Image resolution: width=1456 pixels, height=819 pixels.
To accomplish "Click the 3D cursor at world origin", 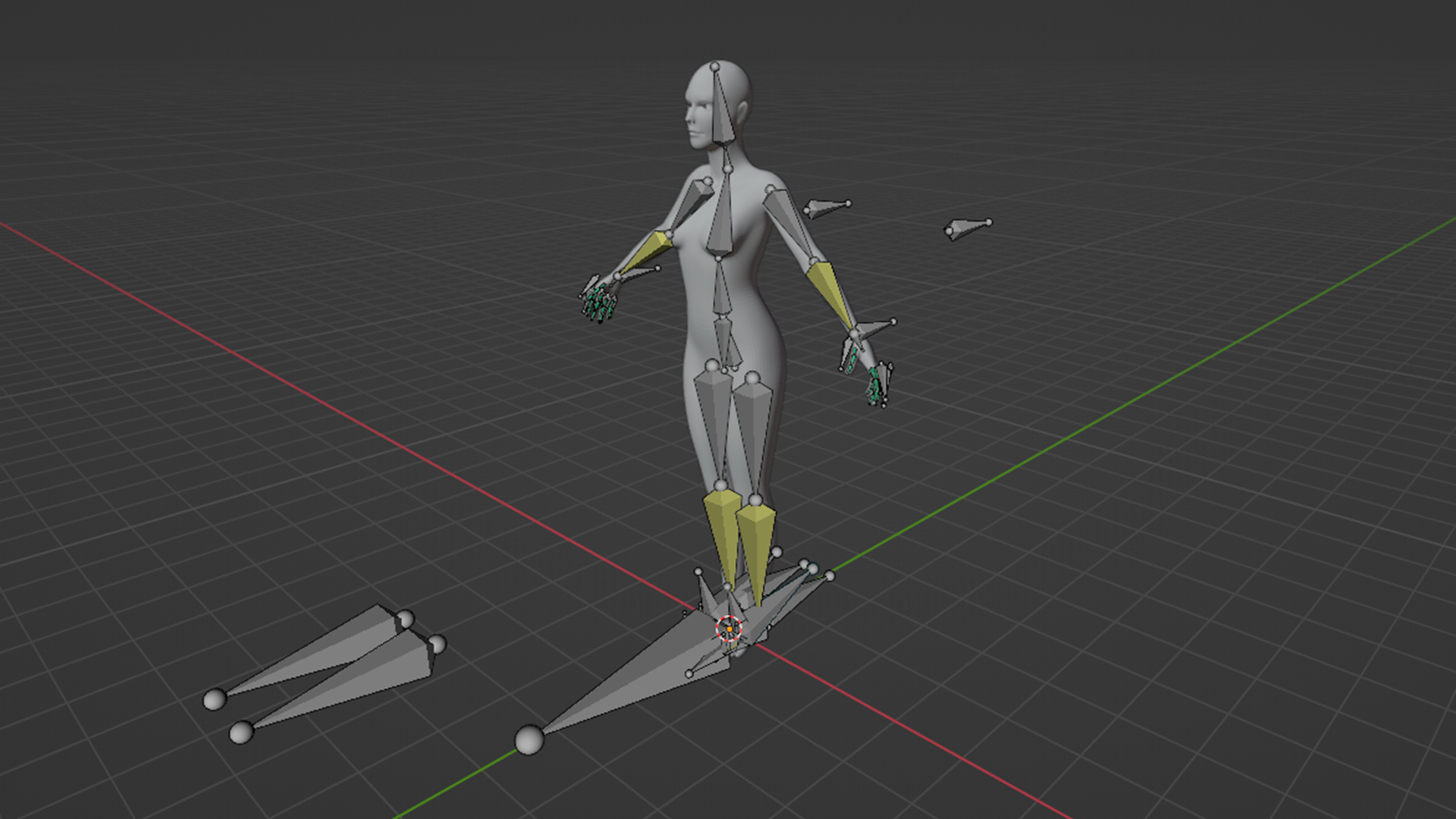I will [729, 628].
